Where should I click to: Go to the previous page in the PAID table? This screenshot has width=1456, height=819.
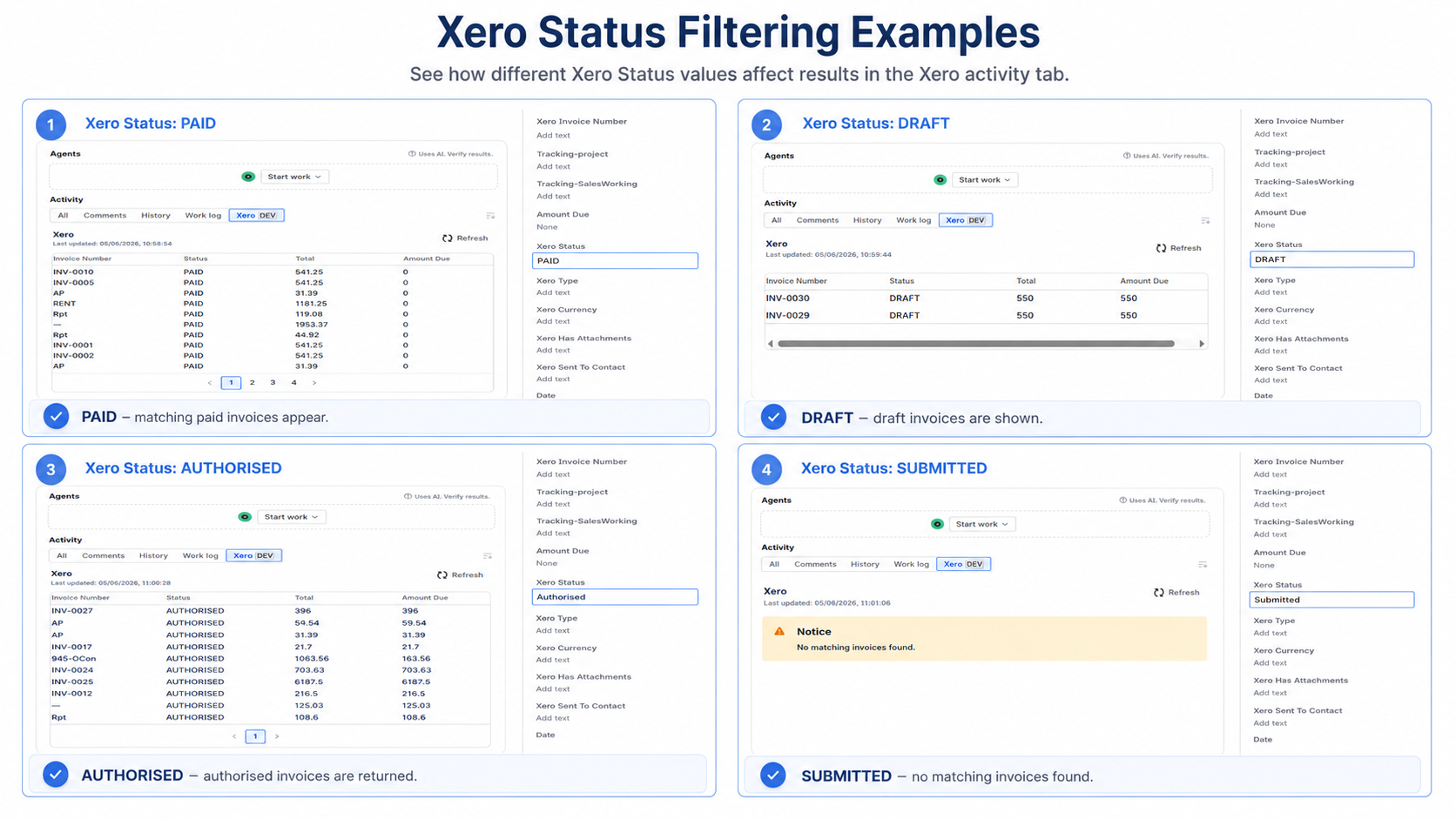coord(210,383)
